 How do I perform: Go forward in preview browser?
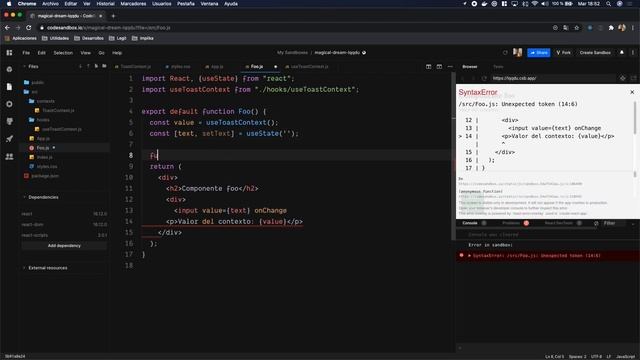[473, 78]
